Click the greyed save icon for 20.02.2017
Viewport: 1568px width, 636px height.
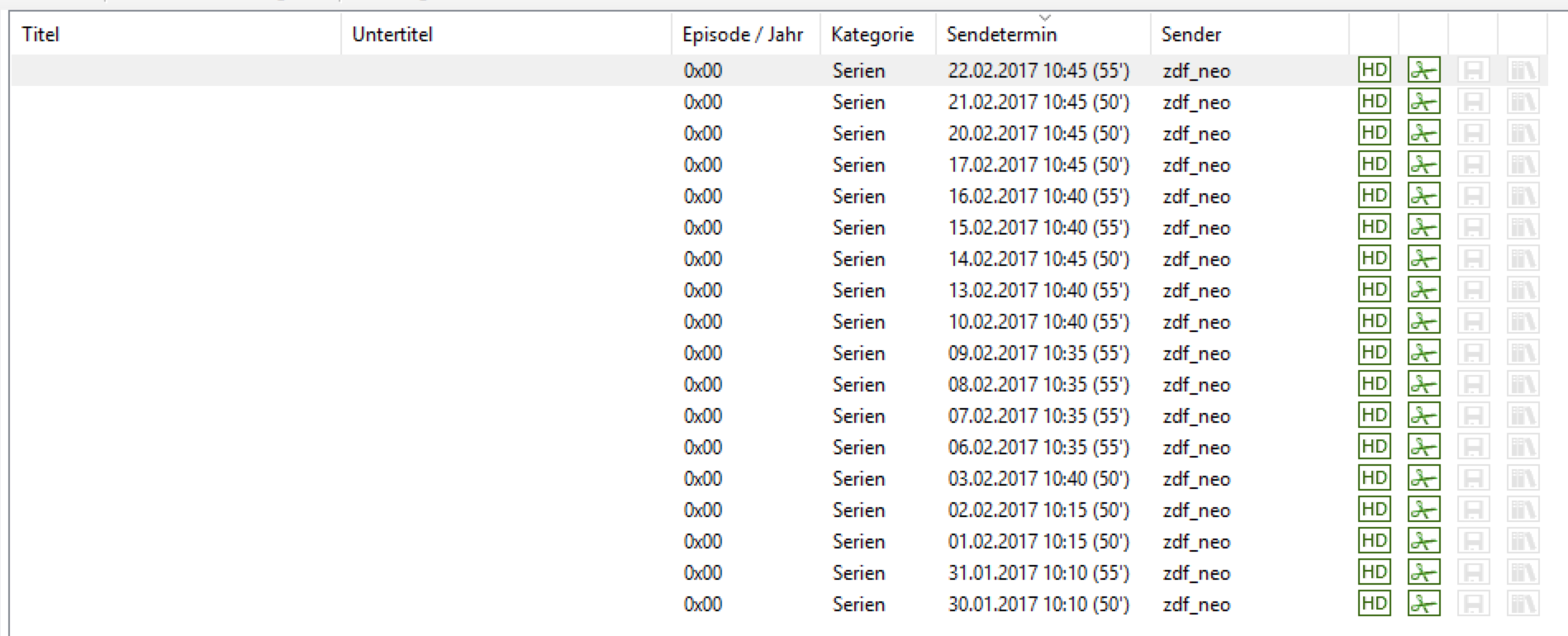click(x=1473, y=133)
